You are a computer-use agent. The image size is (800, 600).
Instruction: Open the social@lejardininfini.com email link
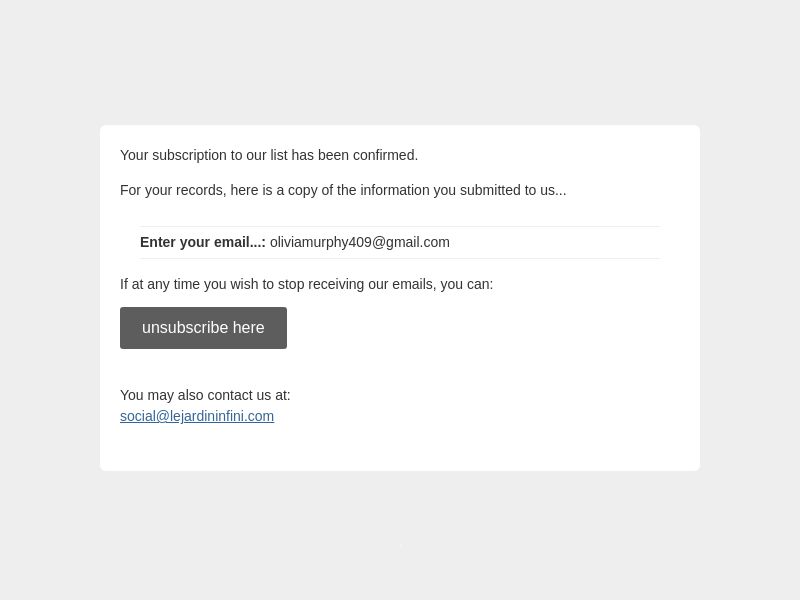click(197, 416)
